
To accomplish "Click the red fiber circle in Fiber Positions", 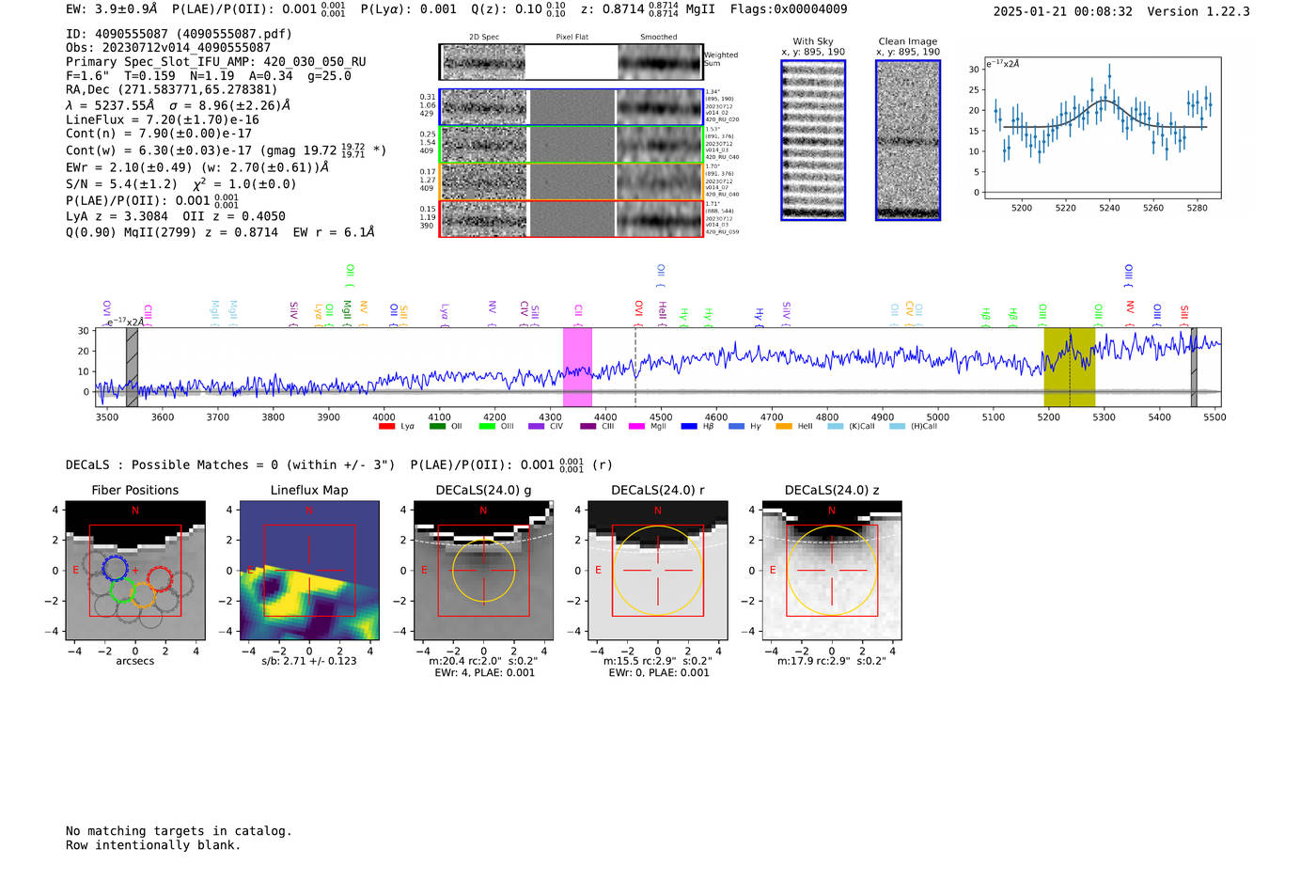I will 159,579.
